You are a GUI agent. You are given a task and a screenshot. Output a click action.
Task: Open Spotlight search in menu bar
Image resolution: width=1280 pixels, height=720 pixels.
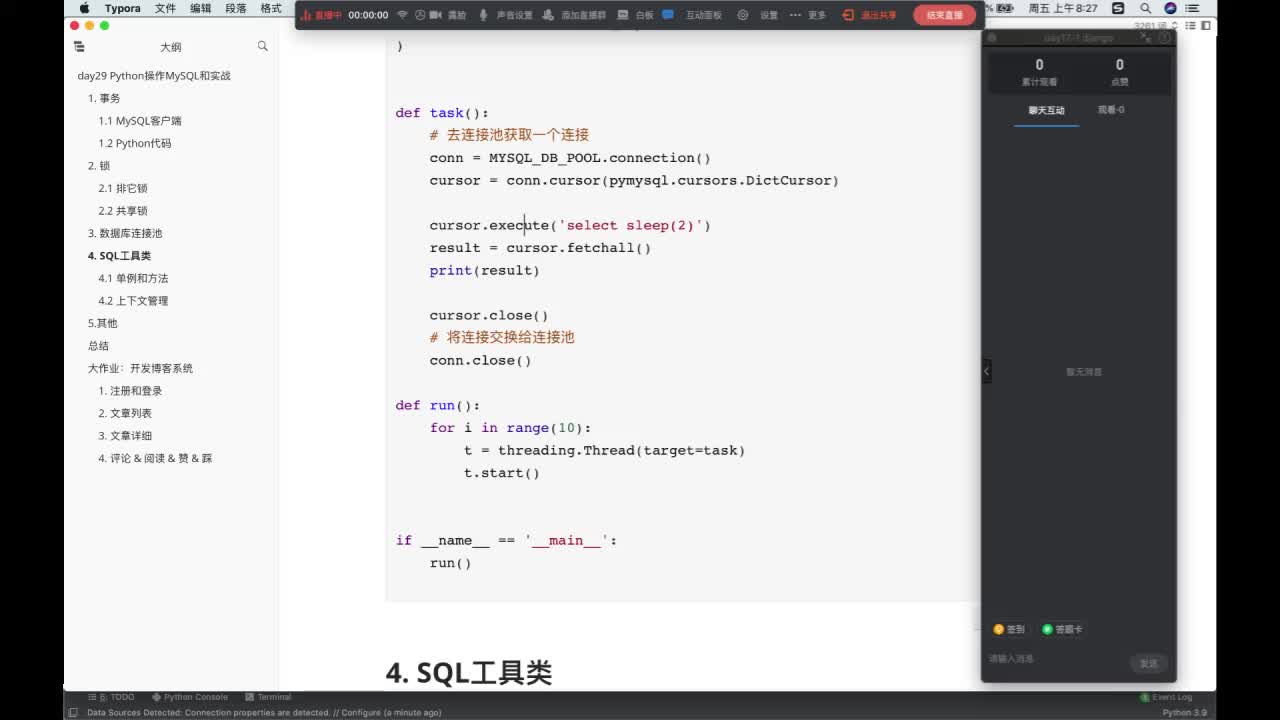click(x=1146, y=8)
